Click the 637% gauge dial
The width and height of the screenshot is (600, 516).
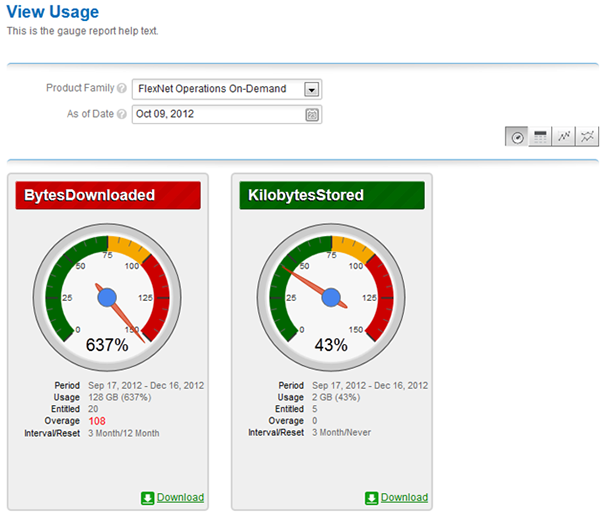(x=107, y=297)
